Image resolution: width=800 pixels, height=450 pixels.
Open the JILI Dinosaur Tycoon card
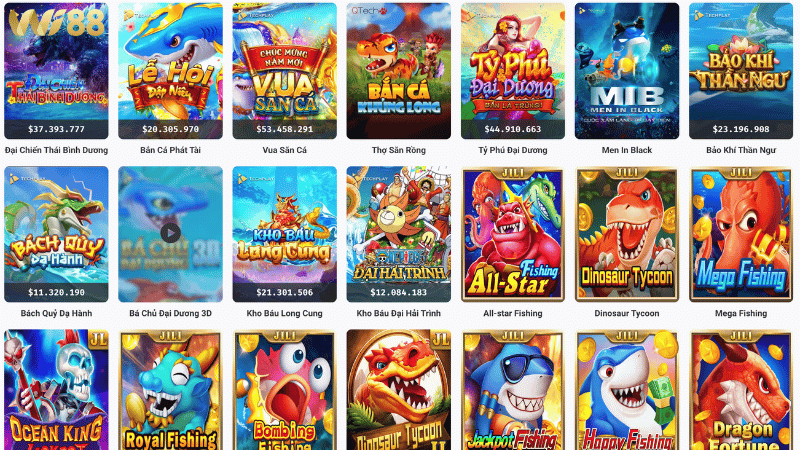[627, 234]
